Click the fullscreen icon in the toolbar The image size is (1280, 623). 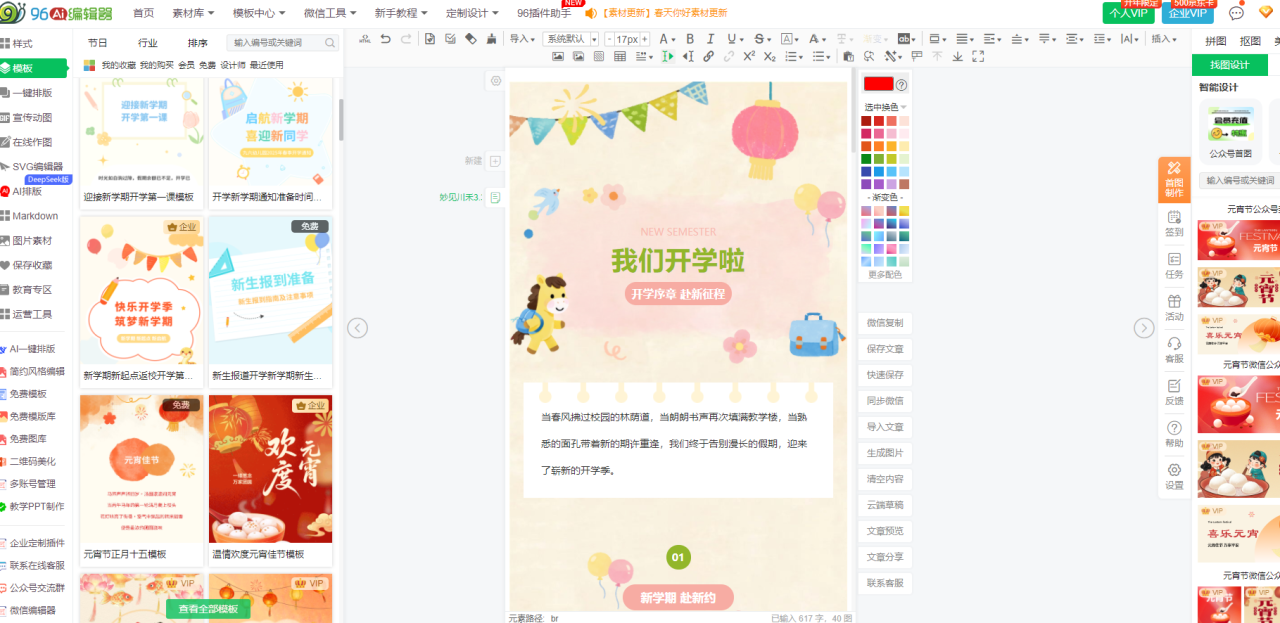coord(977,57)
